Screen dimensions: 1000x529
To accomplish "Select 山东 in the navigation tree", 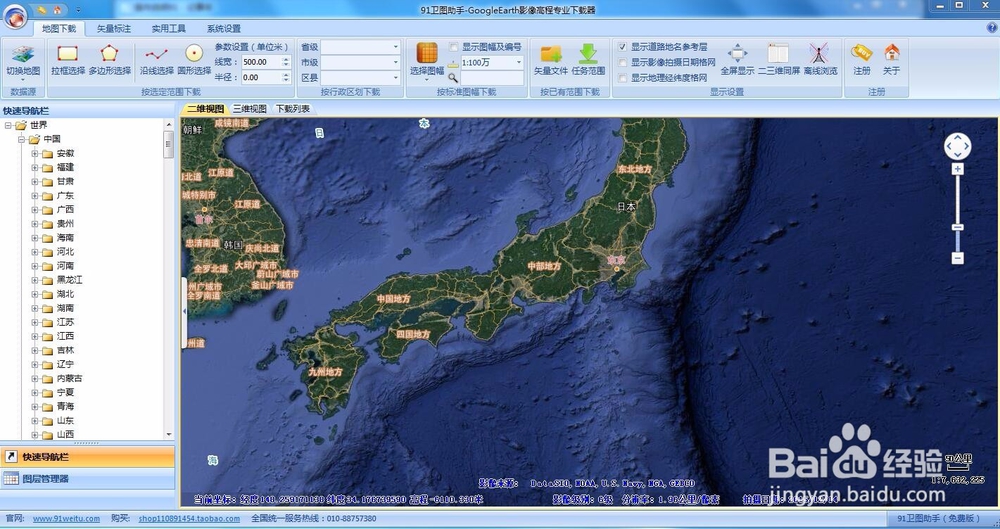I will pos(65,421).
